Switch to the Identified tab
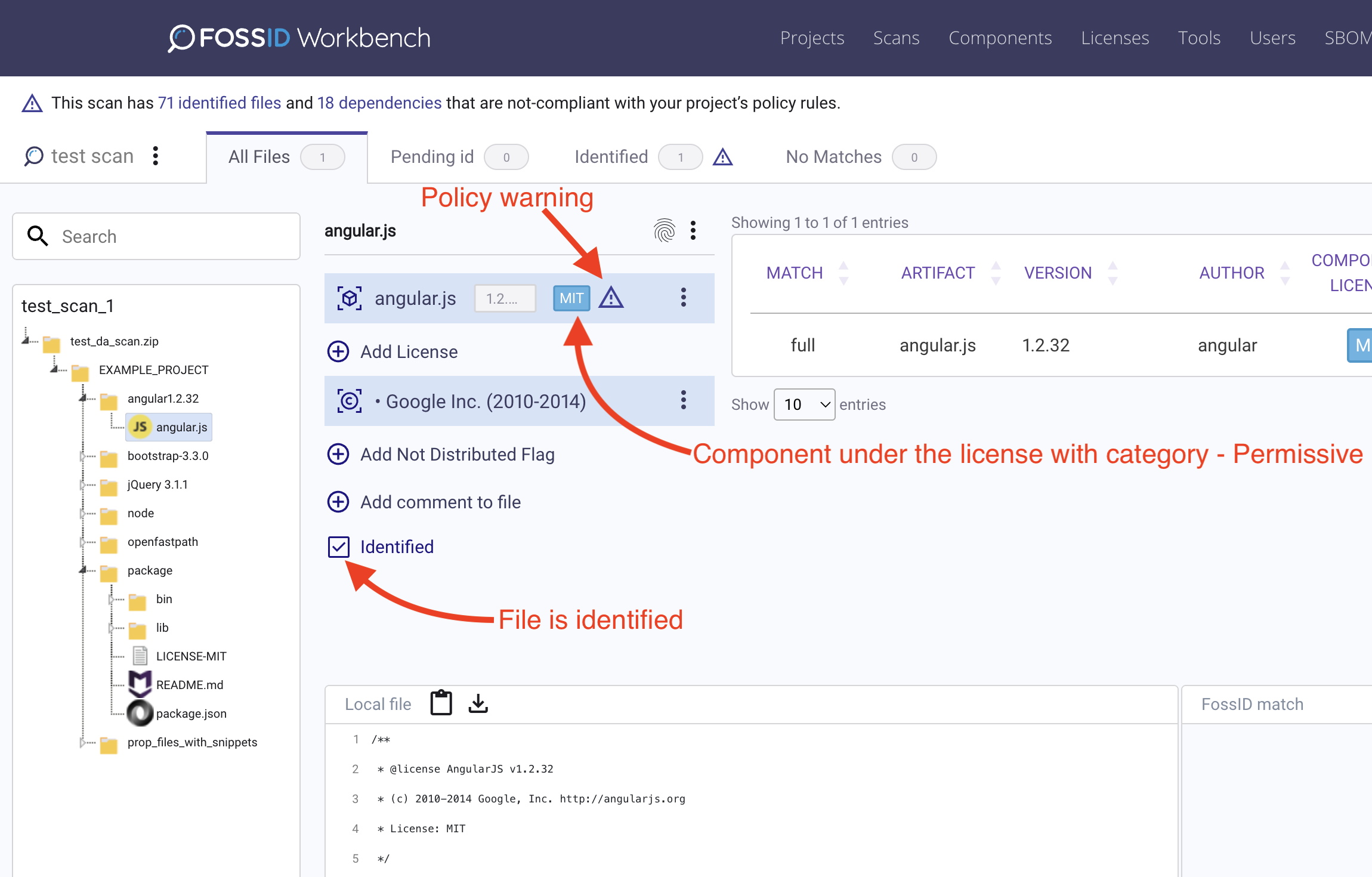This screenshot has width=1372, height=877. pos(638,157)
